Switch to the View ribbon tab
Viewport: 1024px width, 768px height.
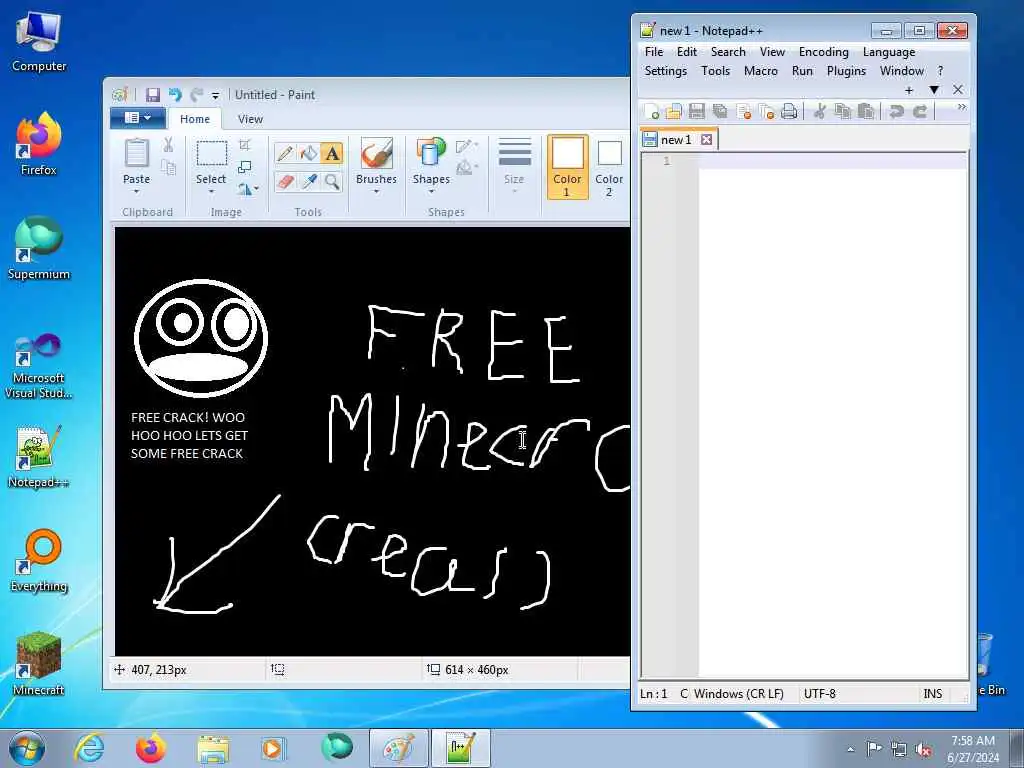(250, 119)
